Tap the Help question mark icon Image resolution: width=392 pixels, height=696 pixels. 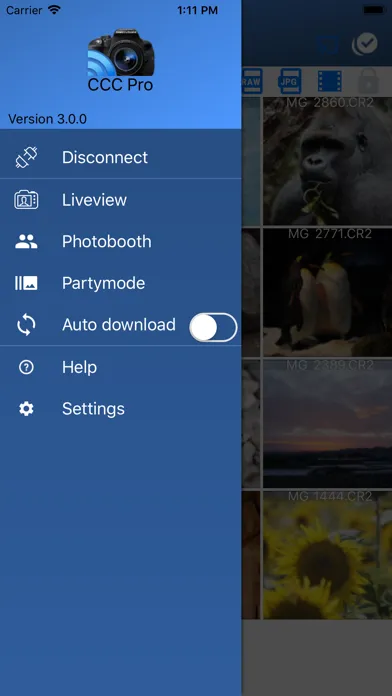26,367
